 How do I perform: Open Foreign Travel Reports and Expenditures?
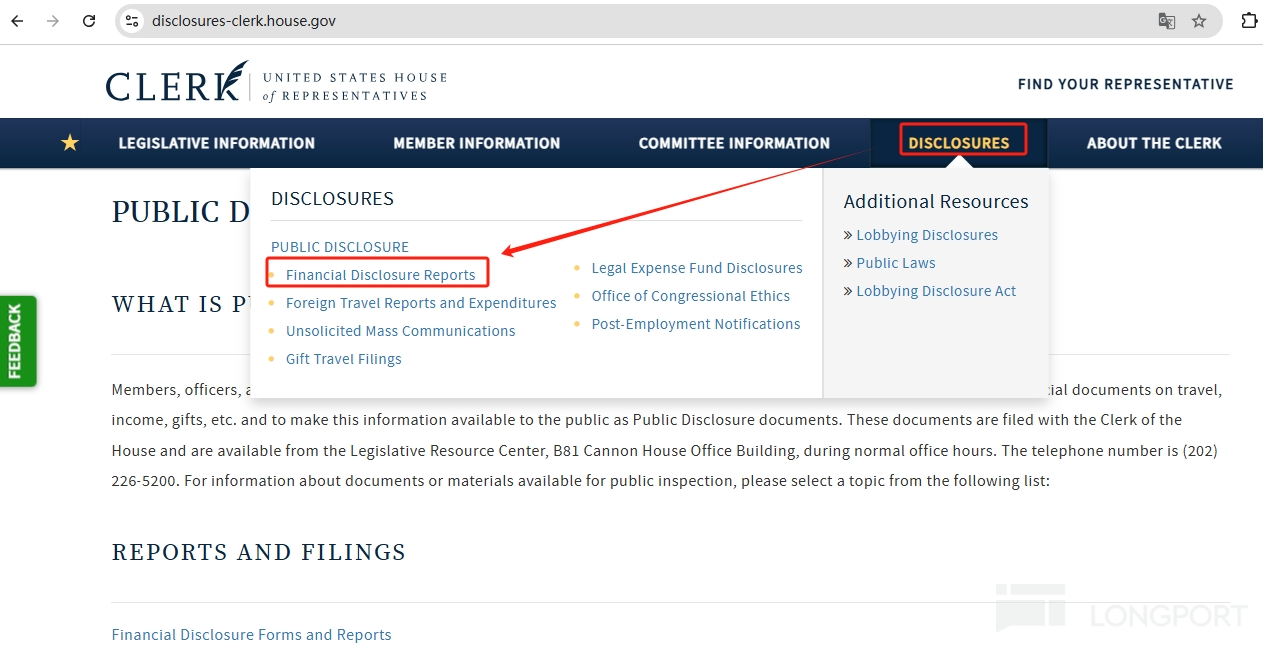point(421,303)
